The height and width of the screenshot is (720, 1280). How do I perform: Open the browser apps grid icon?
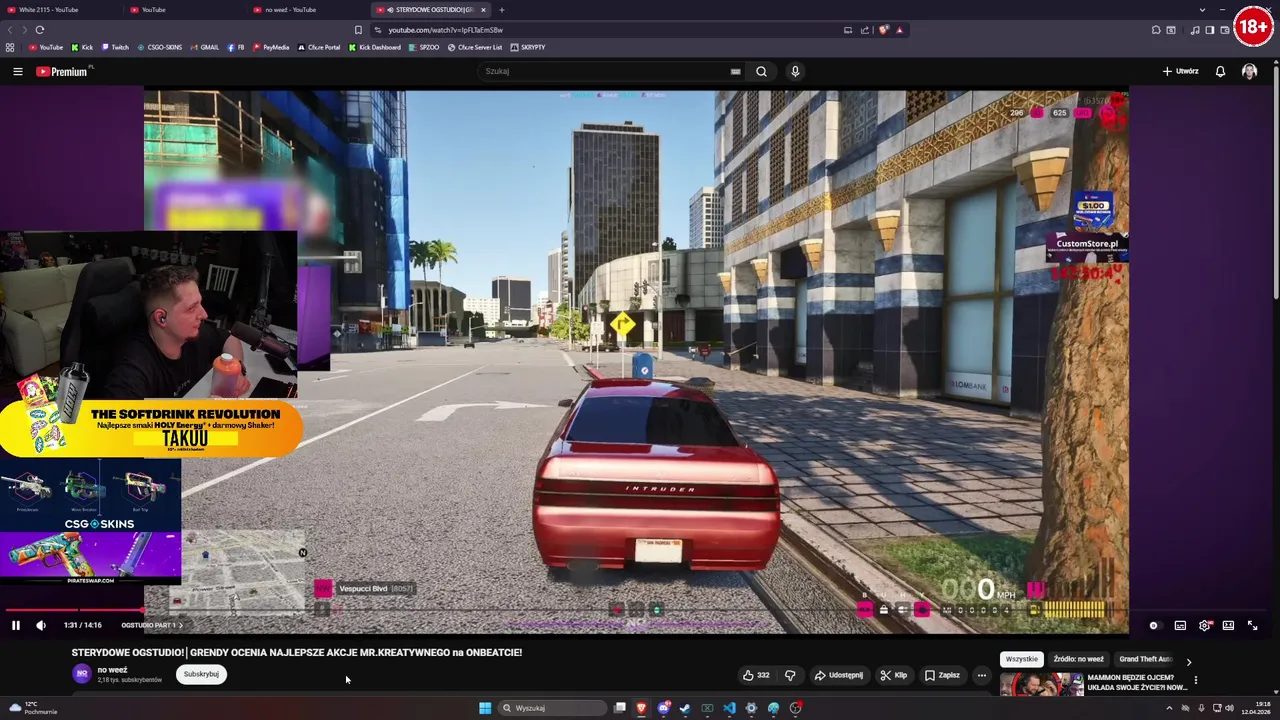(x=10, y=47)
